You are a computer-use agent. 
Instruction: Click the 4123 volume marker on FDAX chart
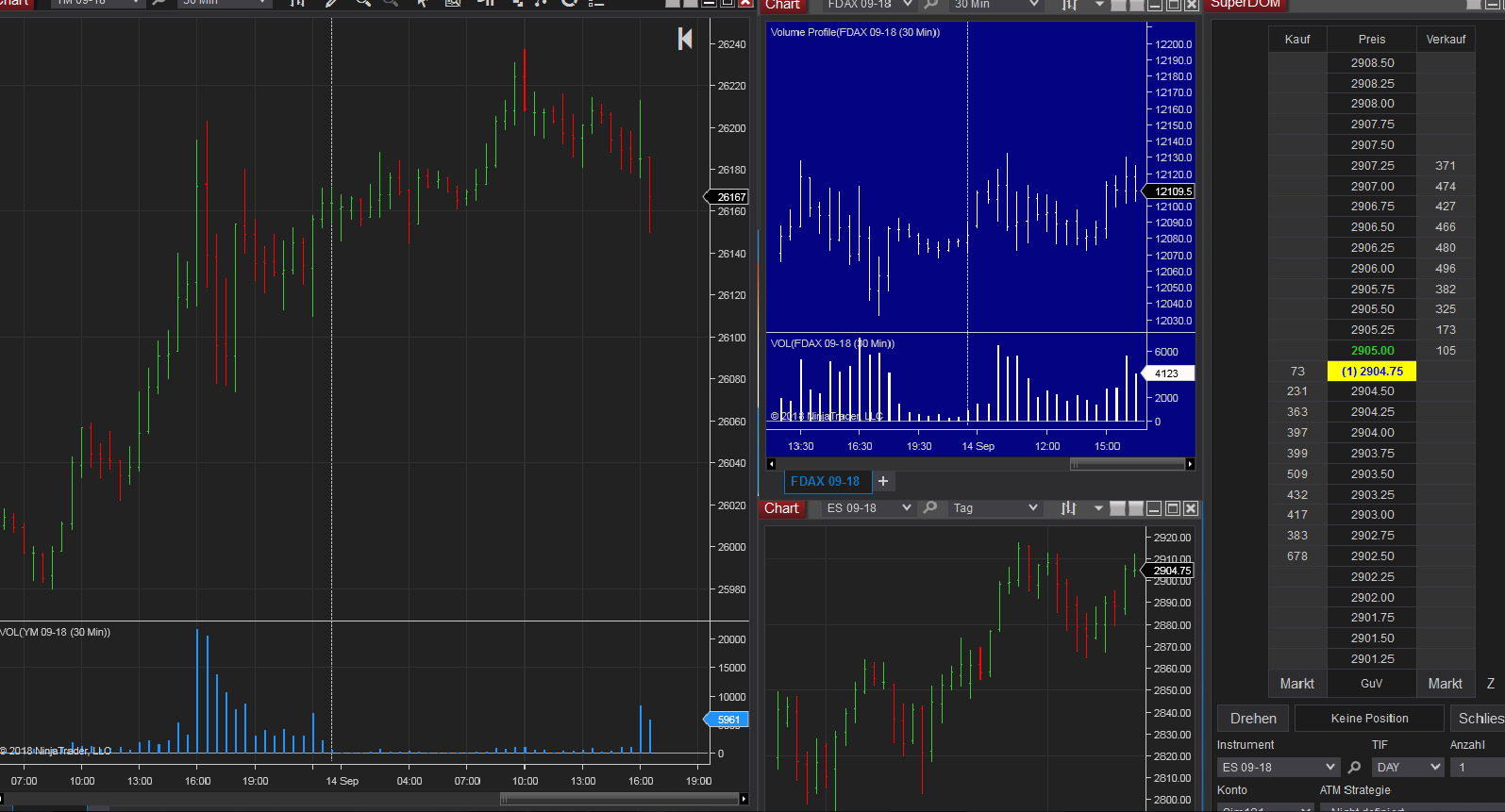pos(1170,373)
